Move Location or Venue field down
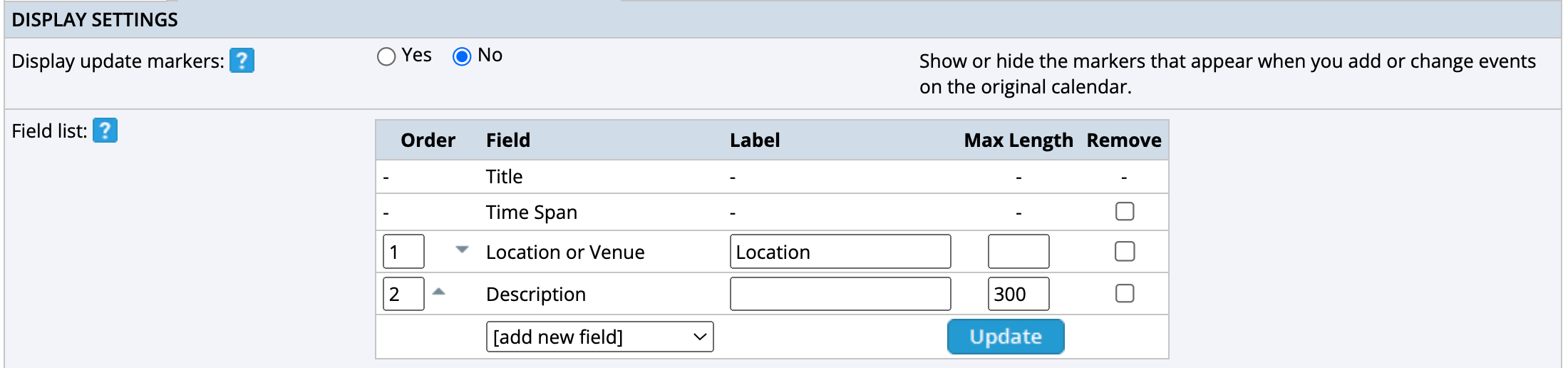 pyautogui.click(x=462, y=250)
